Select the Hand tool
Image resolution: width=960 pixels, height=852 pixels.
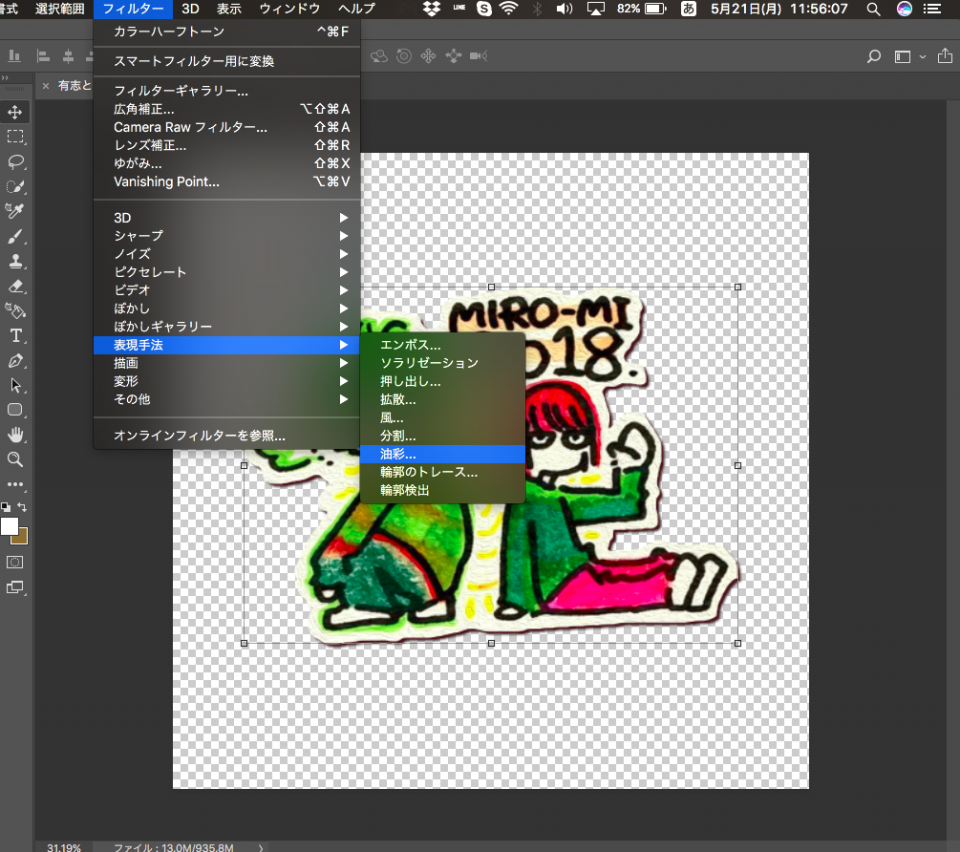(x=15, y=435)
